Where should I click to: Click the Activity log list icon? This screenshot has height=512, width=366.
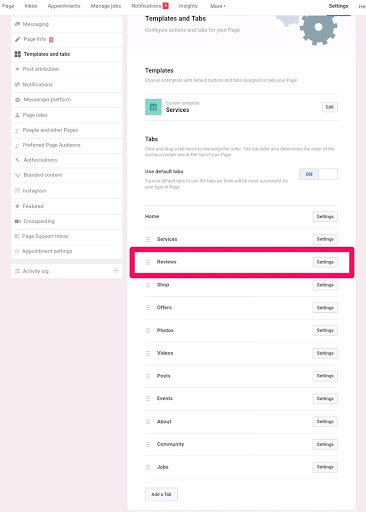tap(17, 271)
